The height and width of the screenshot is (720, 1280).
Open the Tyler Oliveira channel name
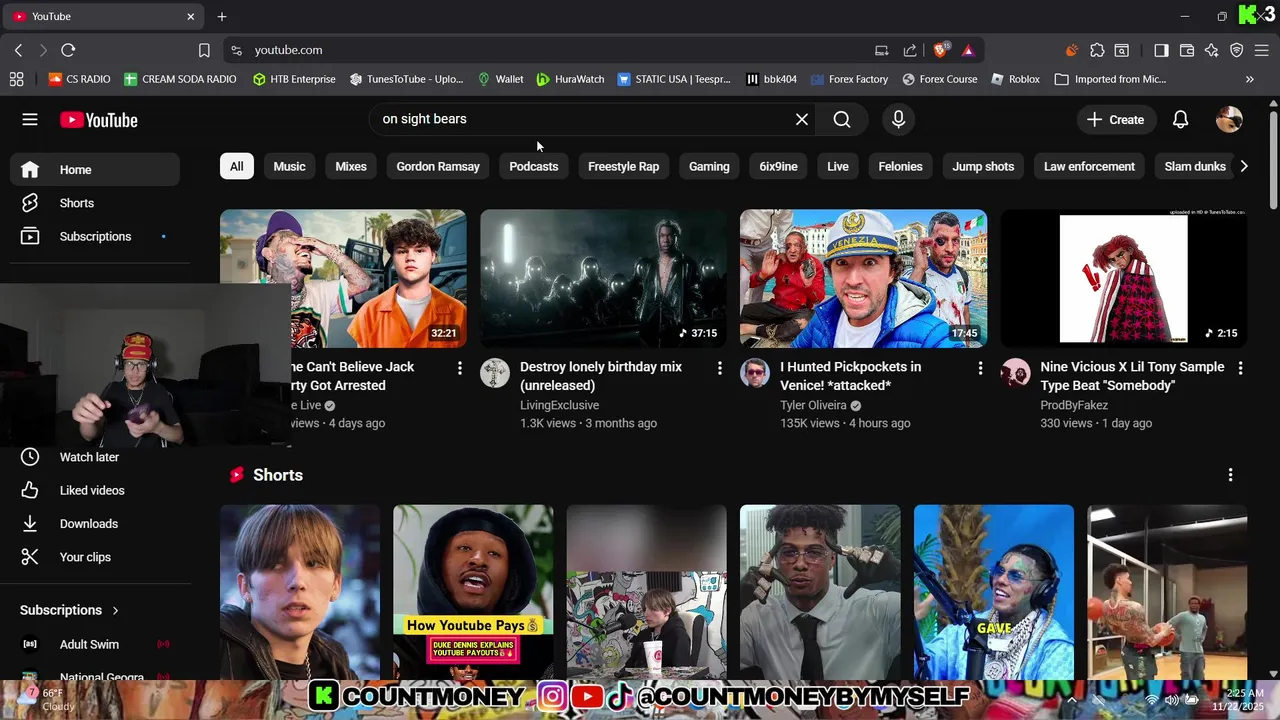pos(814,405)
